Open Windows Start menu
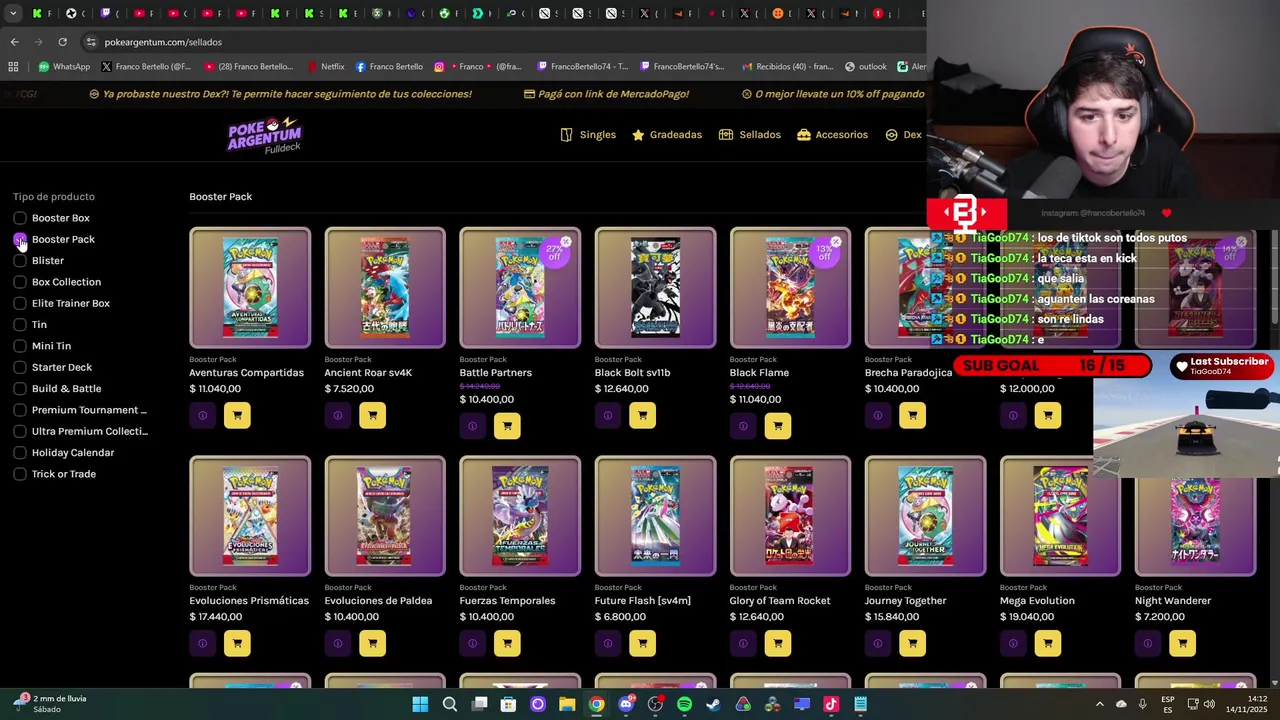 [420, 704]
